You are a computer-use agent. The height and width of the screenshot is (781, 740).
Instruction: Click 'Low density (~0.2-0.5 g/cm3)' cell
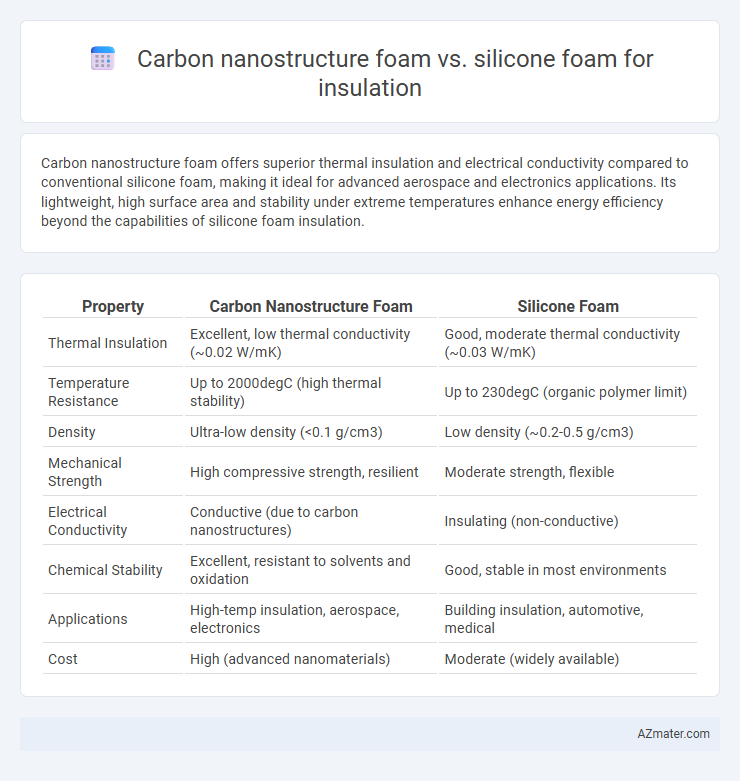568,431
